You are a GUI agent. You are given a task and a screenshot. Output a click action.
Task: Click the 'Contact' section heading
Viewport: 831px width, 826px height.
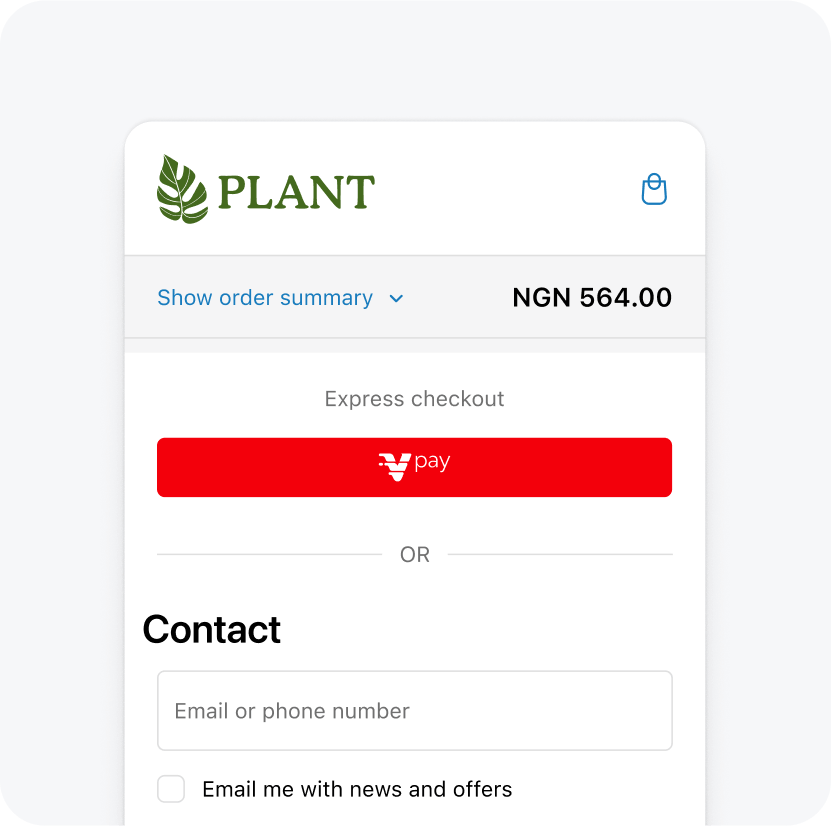pyautogui.click(x=212, y=630)
